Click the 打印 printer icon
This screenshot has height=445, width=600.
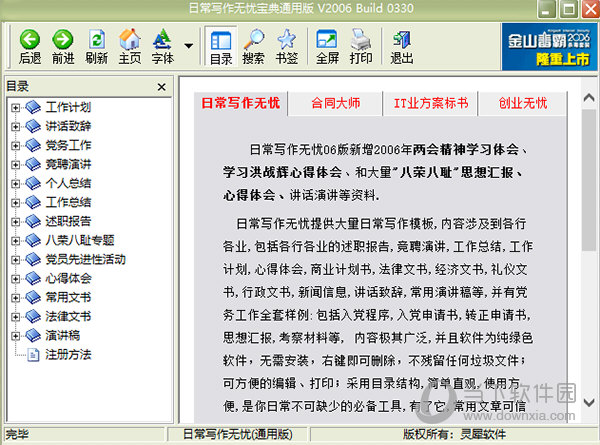[x=360, y=39]
